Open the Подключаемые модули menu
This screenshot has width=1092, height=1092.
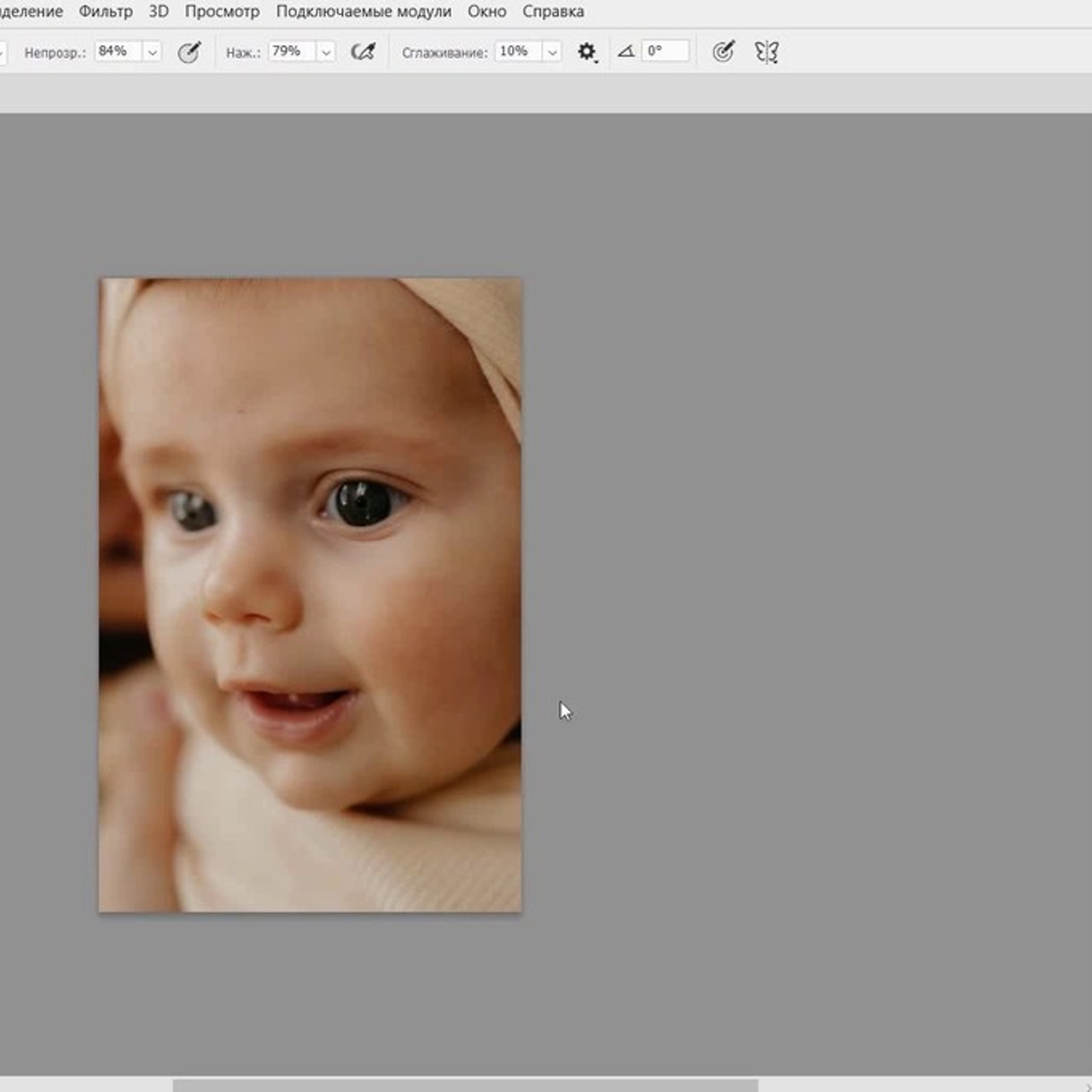(x=363, y=12)
